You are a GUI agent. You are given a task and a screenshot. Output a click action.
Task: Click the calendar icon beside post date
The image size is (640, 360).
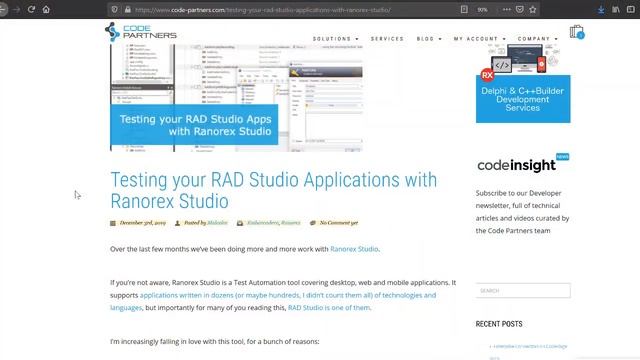pos(113,223)
